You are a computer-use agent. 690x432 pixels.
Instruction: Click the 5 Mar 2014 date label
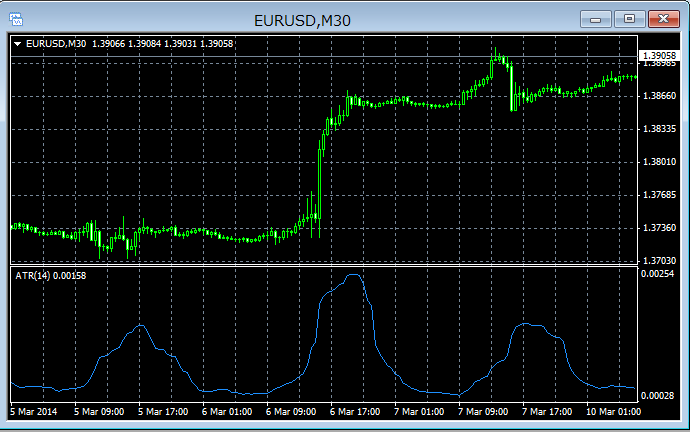click(x=34, y=411)
